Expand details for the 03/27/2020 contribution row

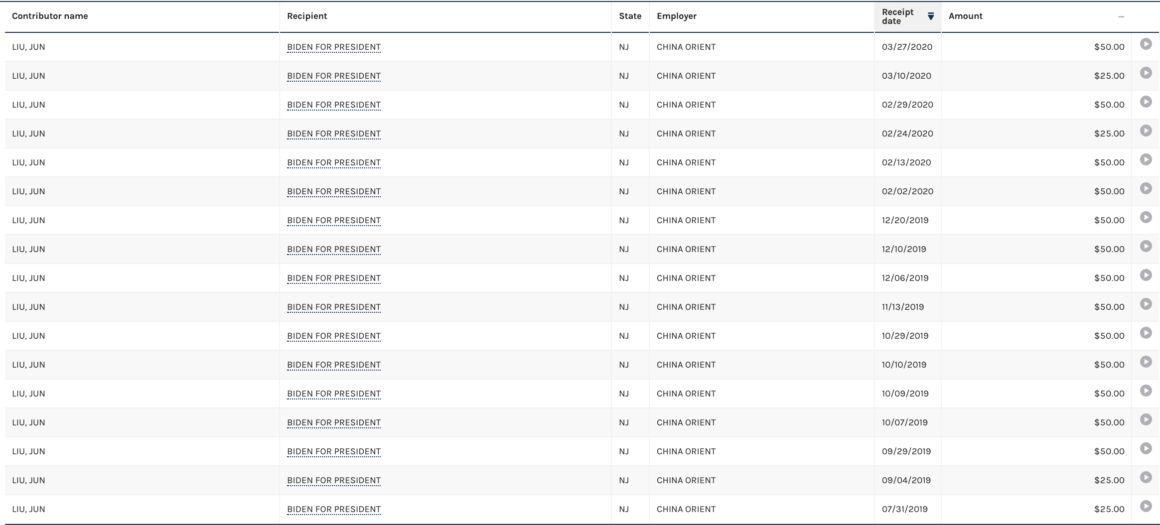(1146, 45)
